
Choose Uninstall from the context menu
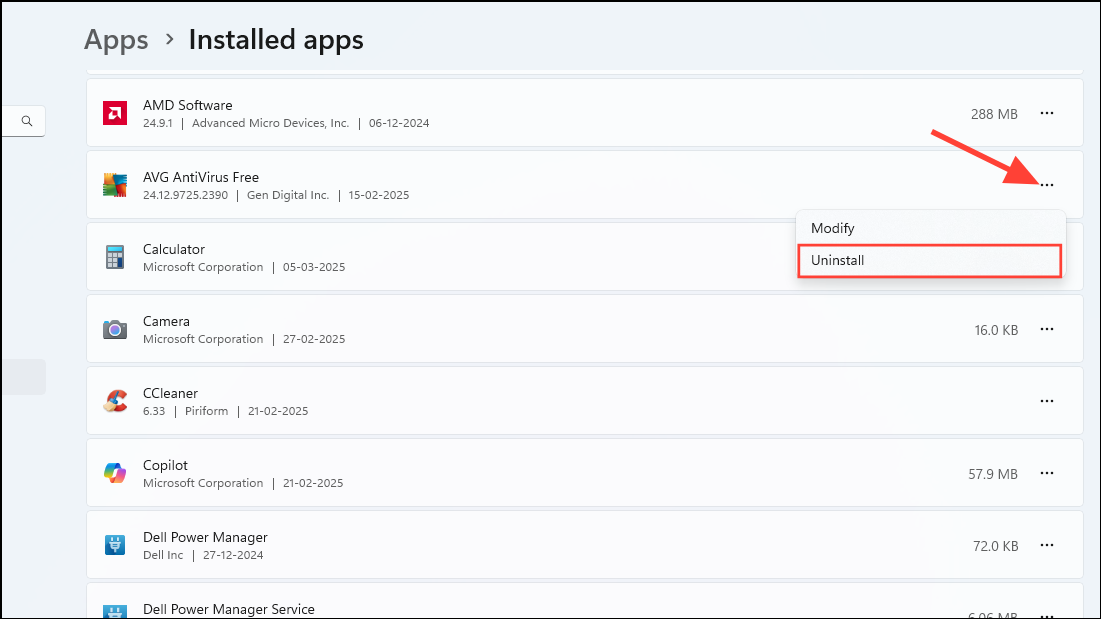pyautogui.click(x=930, y=260)
